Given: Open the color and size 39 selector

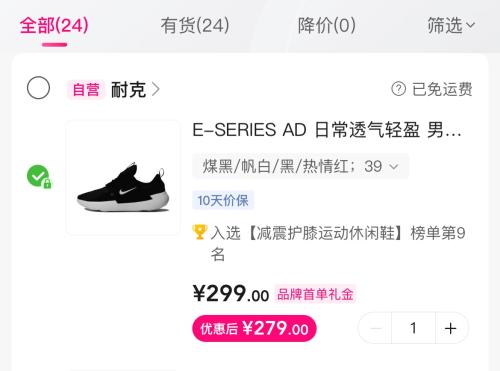Looking at the screenshot, I should (x=300, y=166).
